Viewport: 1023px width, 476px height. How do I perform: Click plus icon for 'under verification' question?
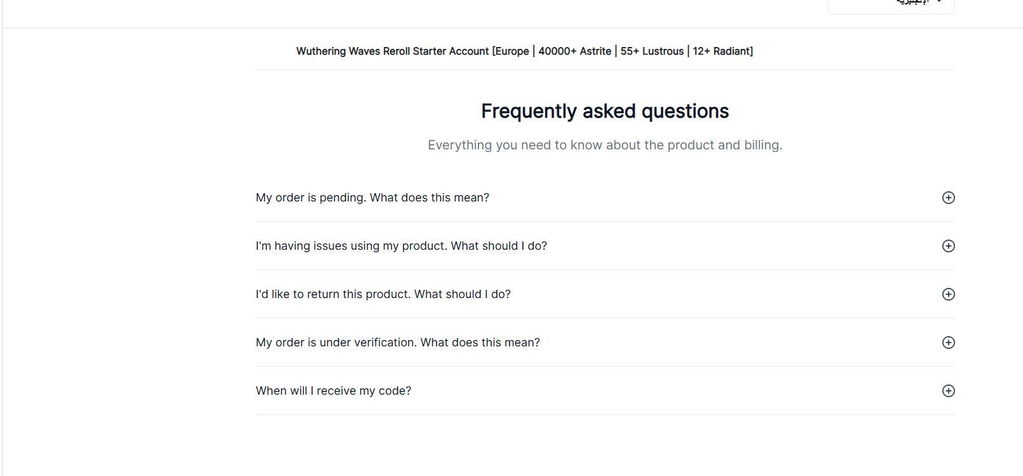[x=948, y=342]
